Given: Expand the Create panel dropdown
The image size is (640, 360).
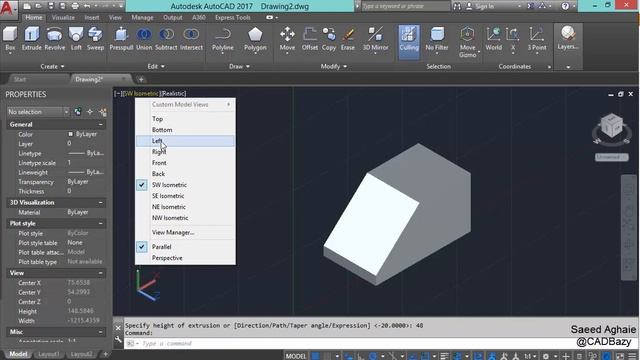Looking at the screenshot, I should 52,66.
